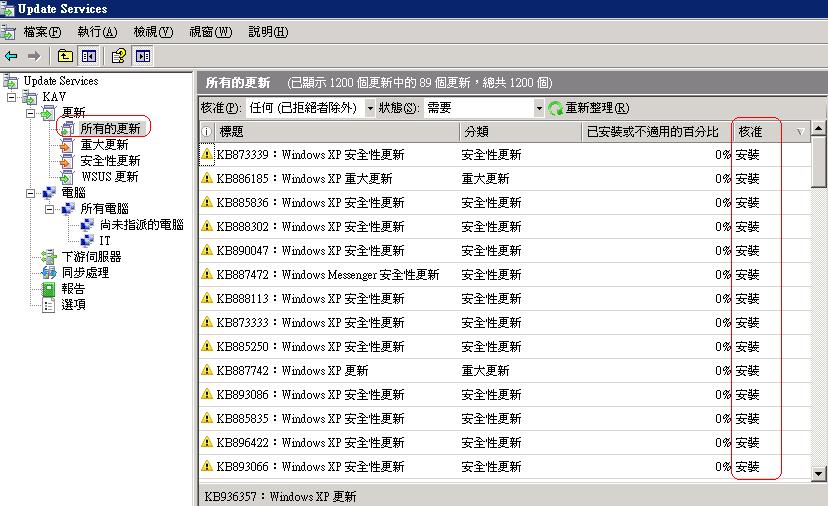Click the list vertical scrollbar thumb
828x506 pixels.
(818, 161)
